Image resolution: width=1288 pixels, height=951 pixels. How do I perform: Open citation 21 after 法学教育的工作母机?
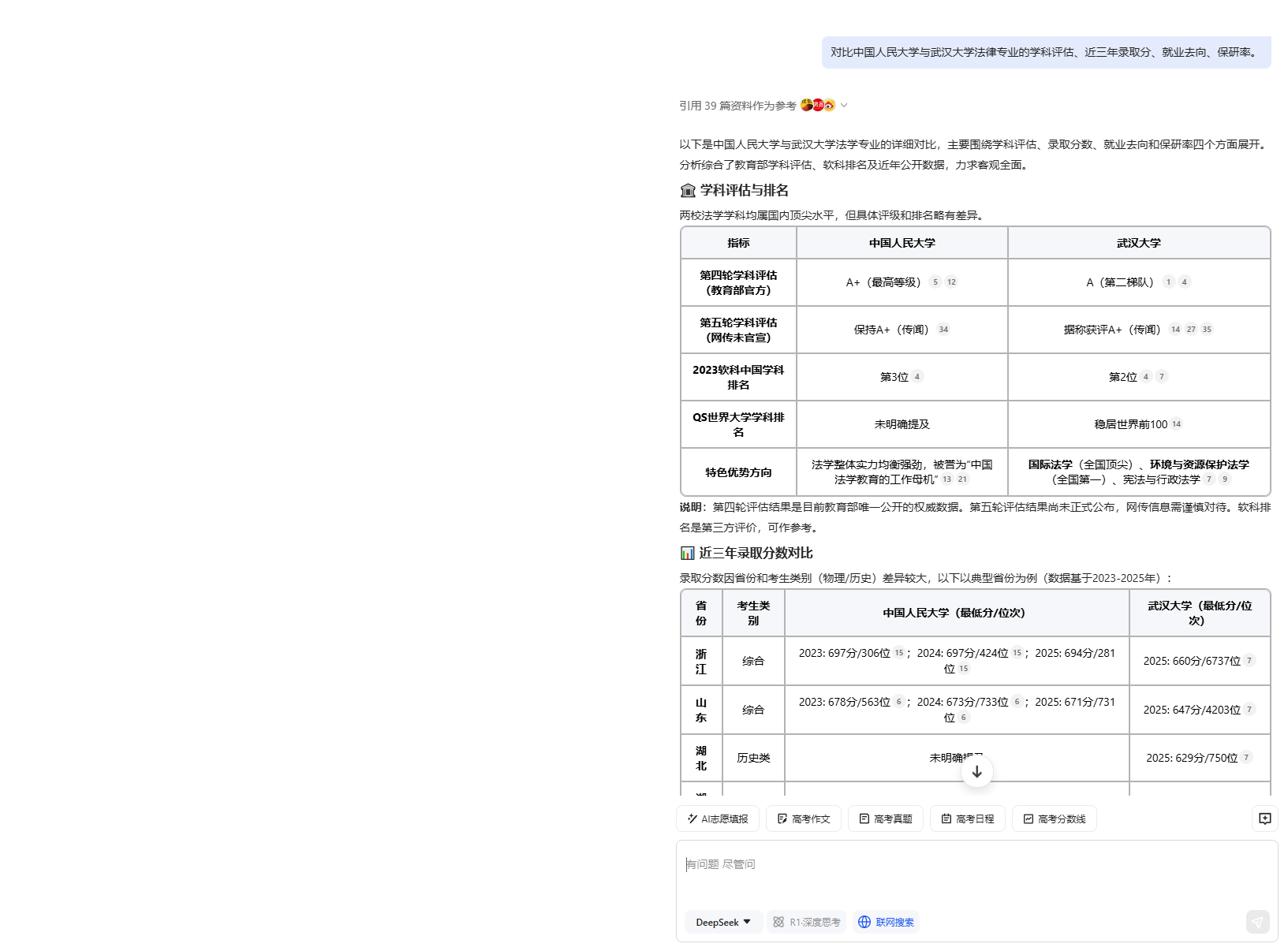[962, 479]
